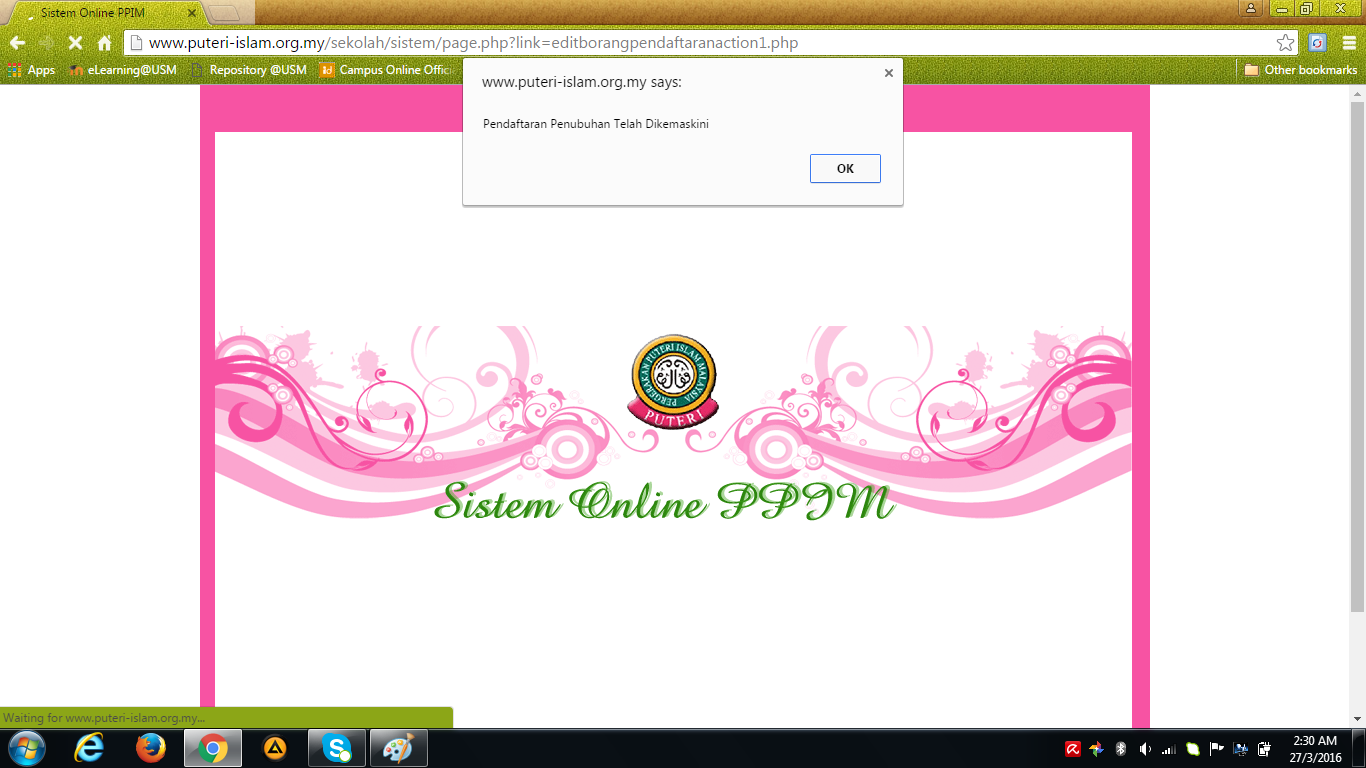Open Paint from the taskbar

399,748
